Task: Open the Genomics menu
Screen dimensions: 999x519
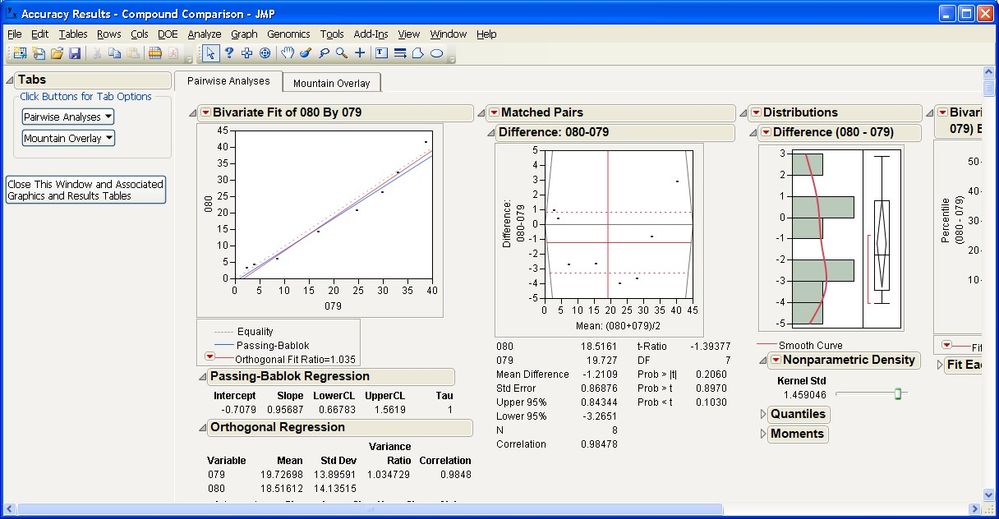Action: [289, 34]
